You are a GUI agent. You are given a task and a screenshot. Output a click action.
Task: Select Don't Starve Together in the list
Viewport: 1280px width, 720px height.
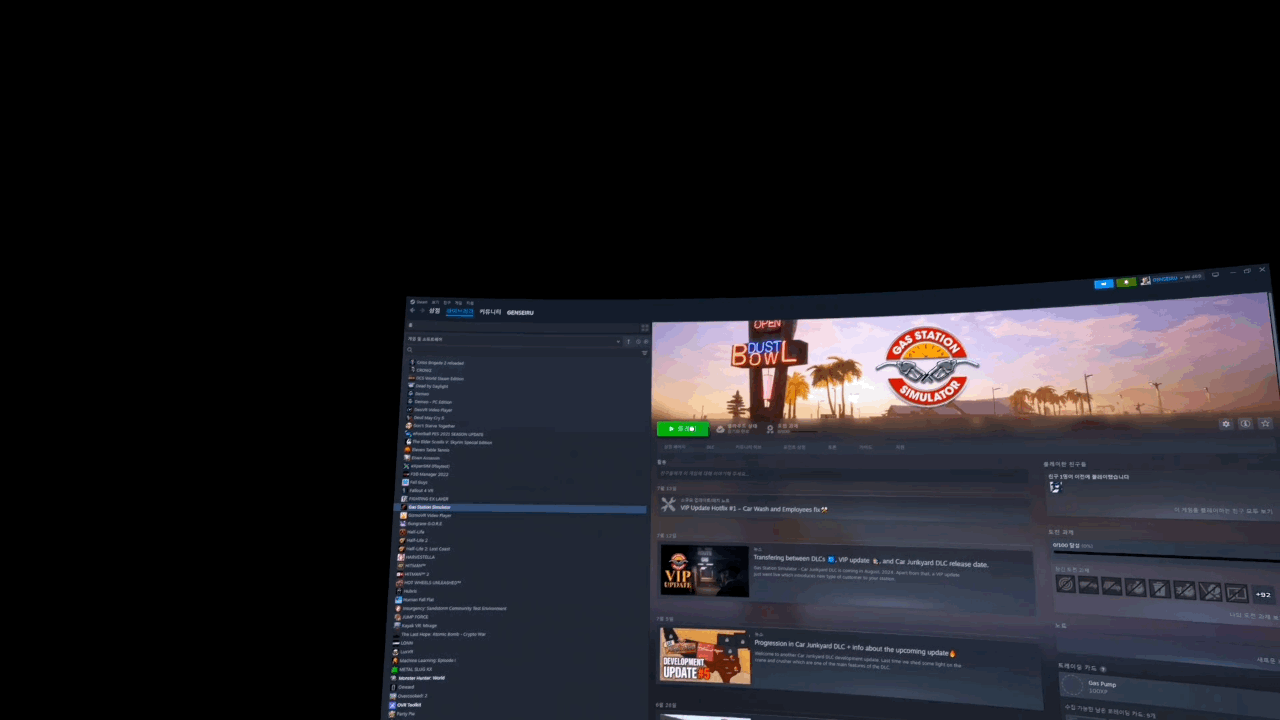pos(434,426)
